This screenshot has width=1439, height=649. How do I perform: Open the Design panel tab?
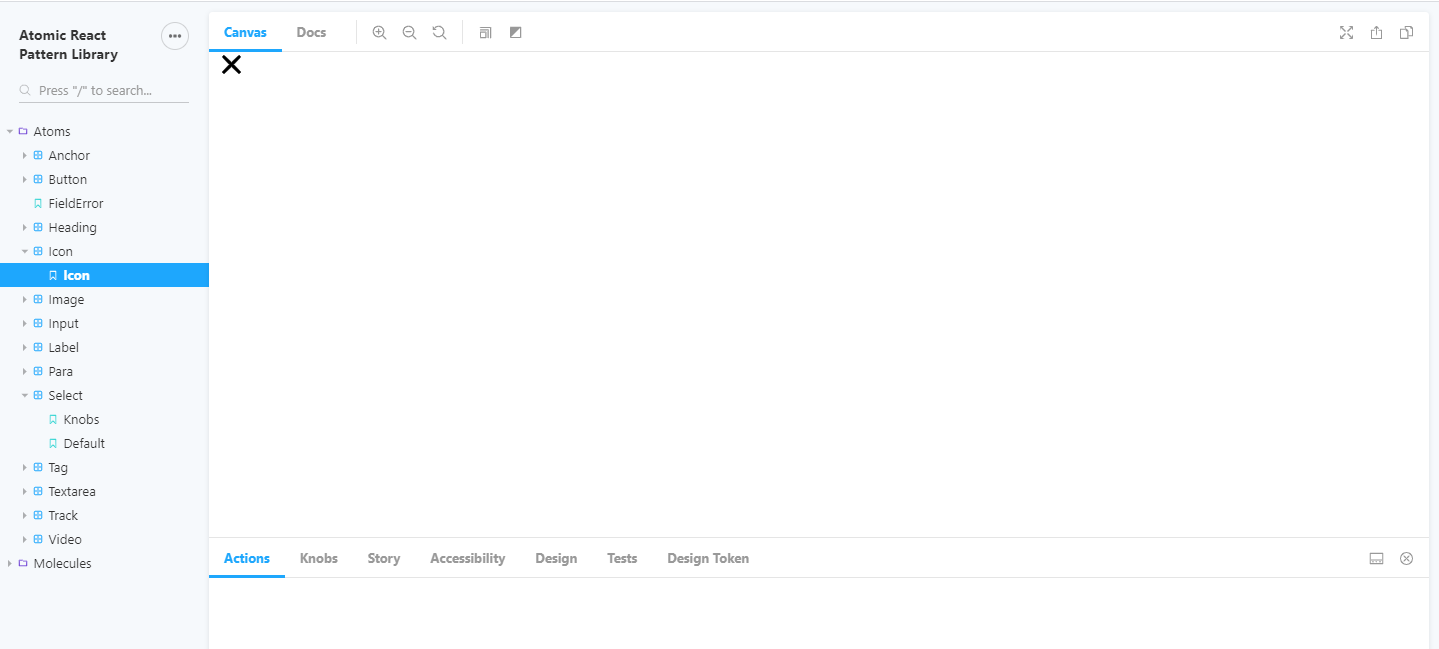(x=556, y=558)
